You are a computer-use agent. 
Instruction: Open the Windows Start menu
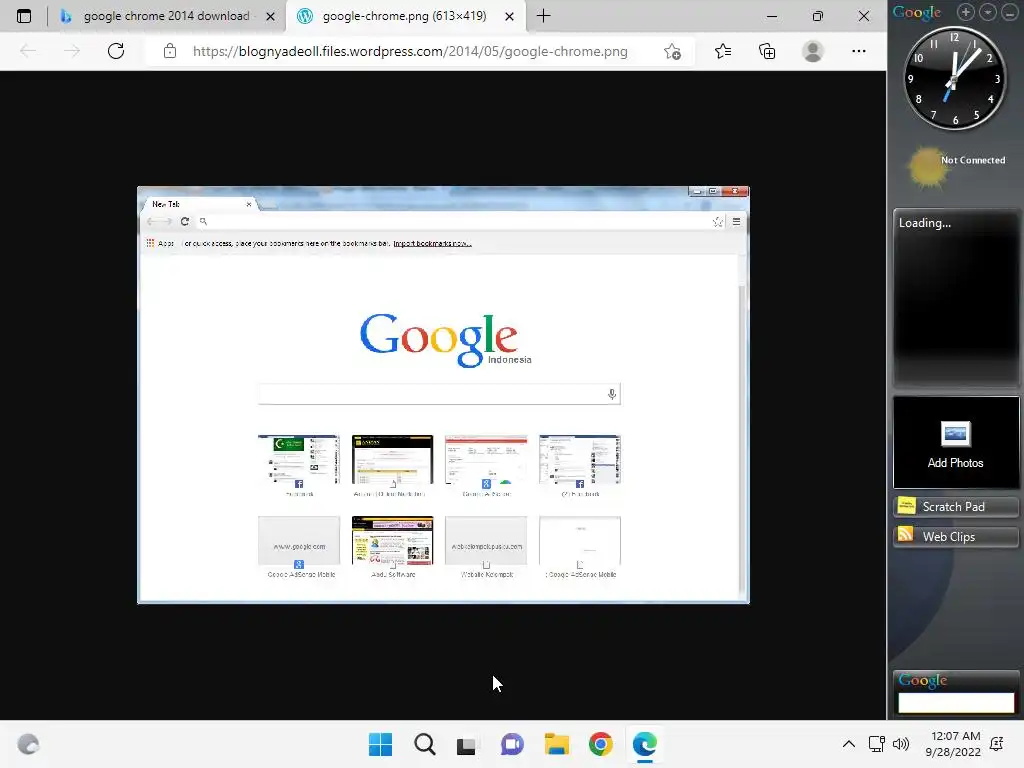[x=381, y=744]
